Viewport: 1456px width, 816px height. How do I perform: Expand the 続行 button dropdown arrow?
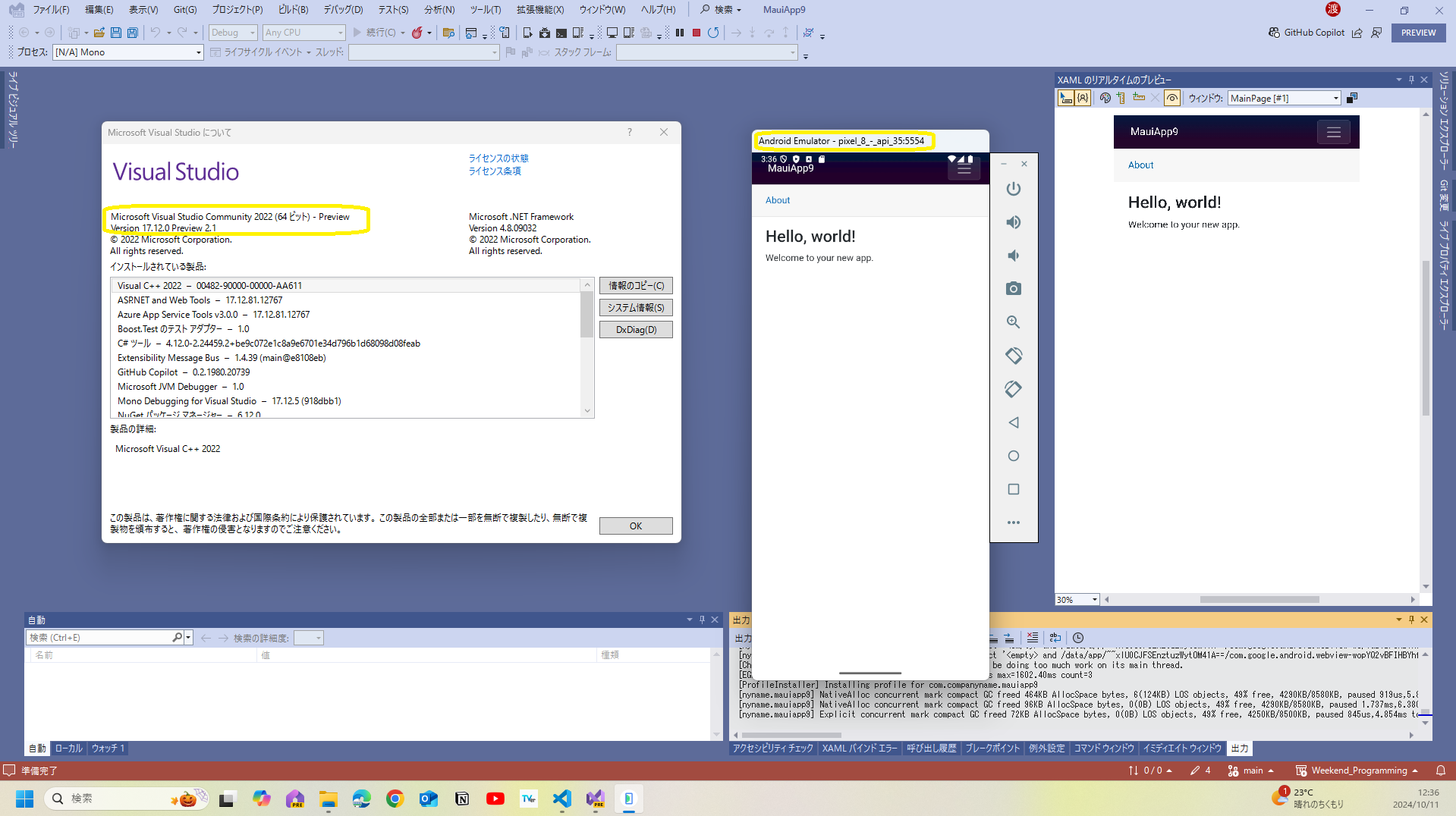click(403, 33)
